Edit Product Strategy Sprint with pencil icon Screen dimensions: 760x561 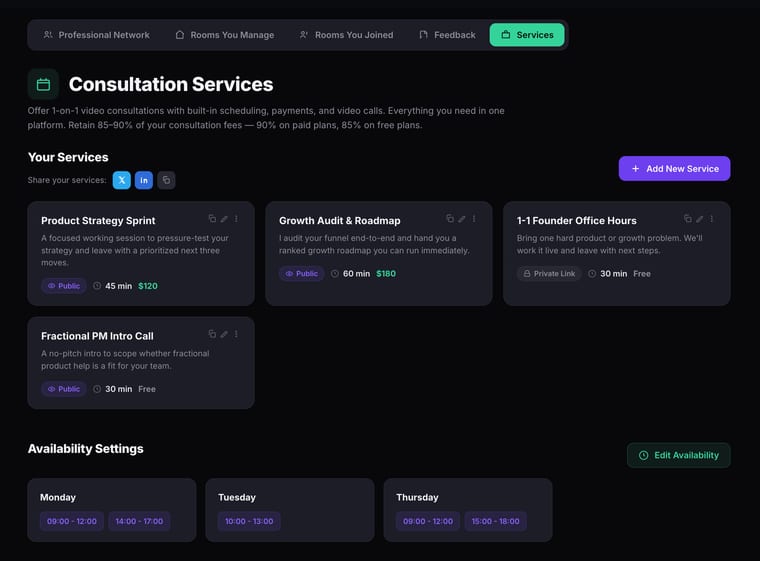pyautogui.click(x=224, y=219)
